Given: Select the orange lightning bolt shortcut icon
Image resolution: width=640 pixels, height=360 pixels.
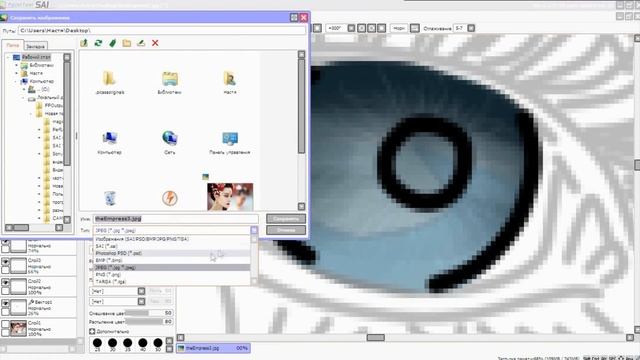Looking at the screenshot, I should pos(170,198).
